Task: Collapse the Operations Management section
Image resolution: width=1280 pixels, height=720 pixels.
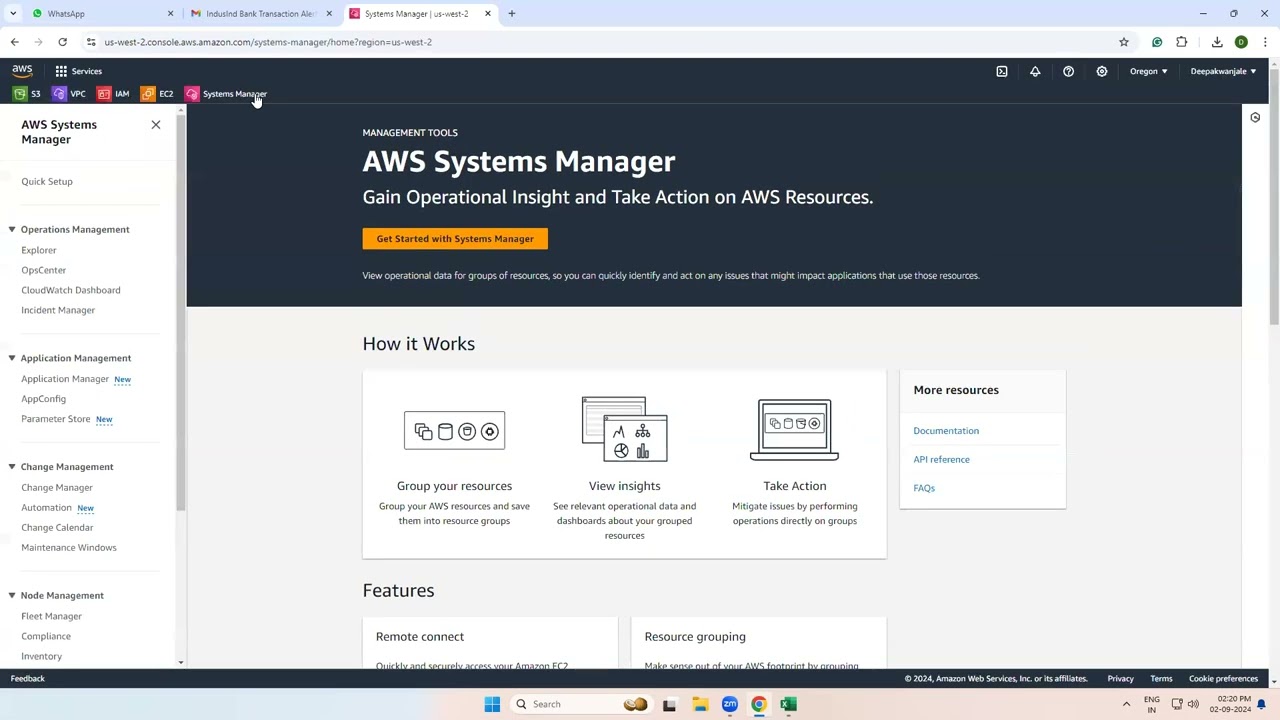Action: tap(12, 229)
